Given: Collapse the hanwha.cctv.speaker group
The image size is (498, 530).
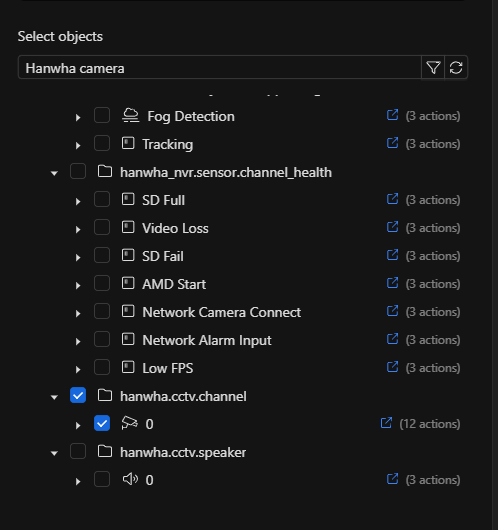Looking at the screenshot, I should tap(54, 454).
